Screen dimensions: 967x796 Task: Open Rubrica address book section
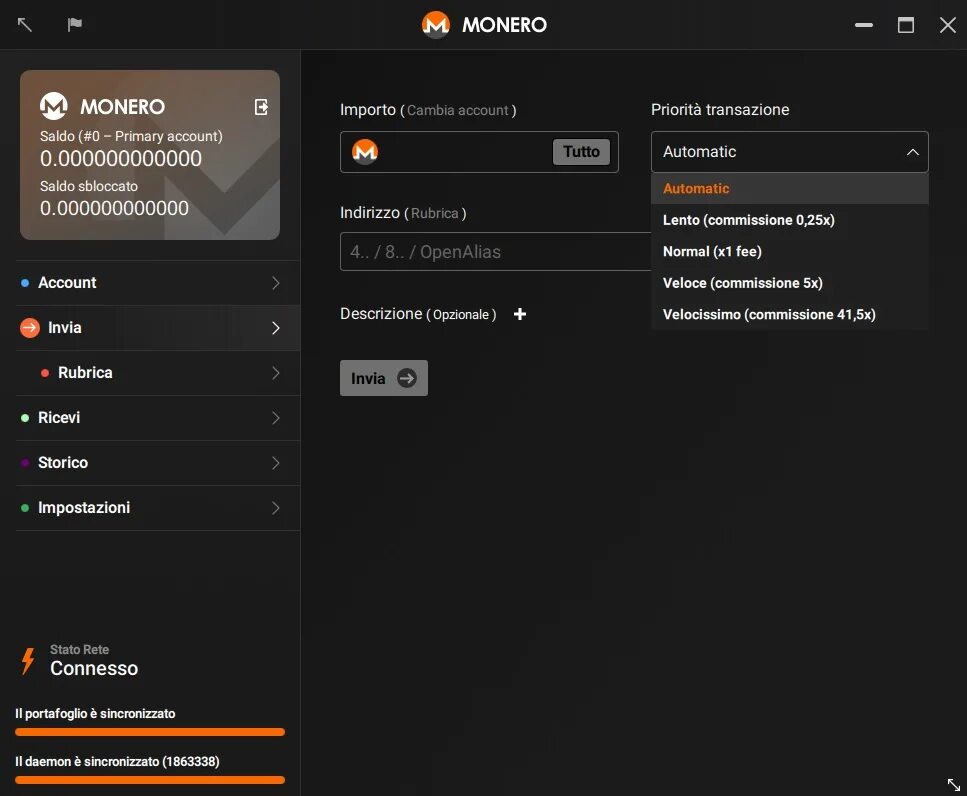tap(158, 372)
